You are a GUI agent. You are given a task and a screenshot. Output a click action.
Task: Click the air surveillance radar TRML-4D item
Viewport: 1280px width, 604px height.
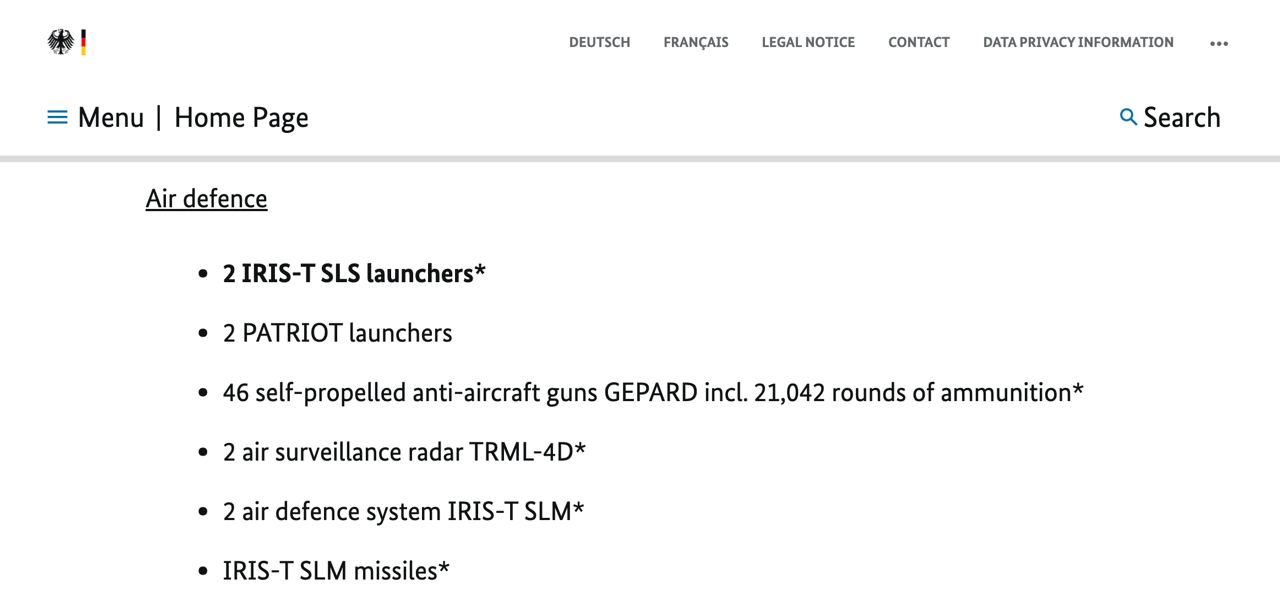404,451
